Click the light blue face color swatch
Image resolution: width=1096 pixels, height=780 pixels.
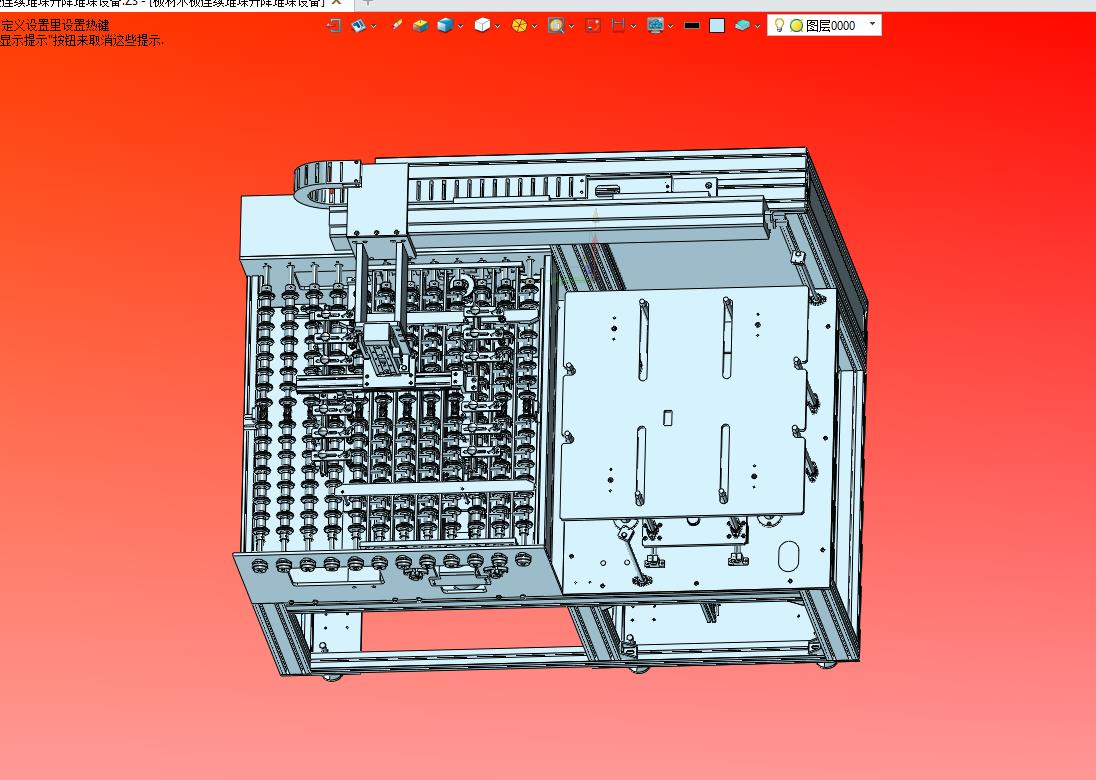point(717,26)
